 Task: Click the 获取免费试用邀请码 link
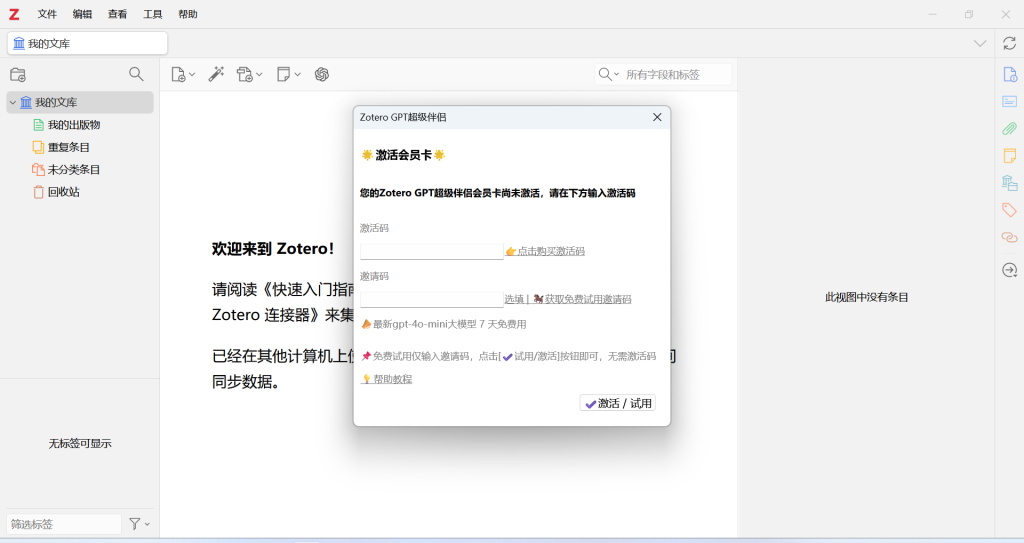582,299
